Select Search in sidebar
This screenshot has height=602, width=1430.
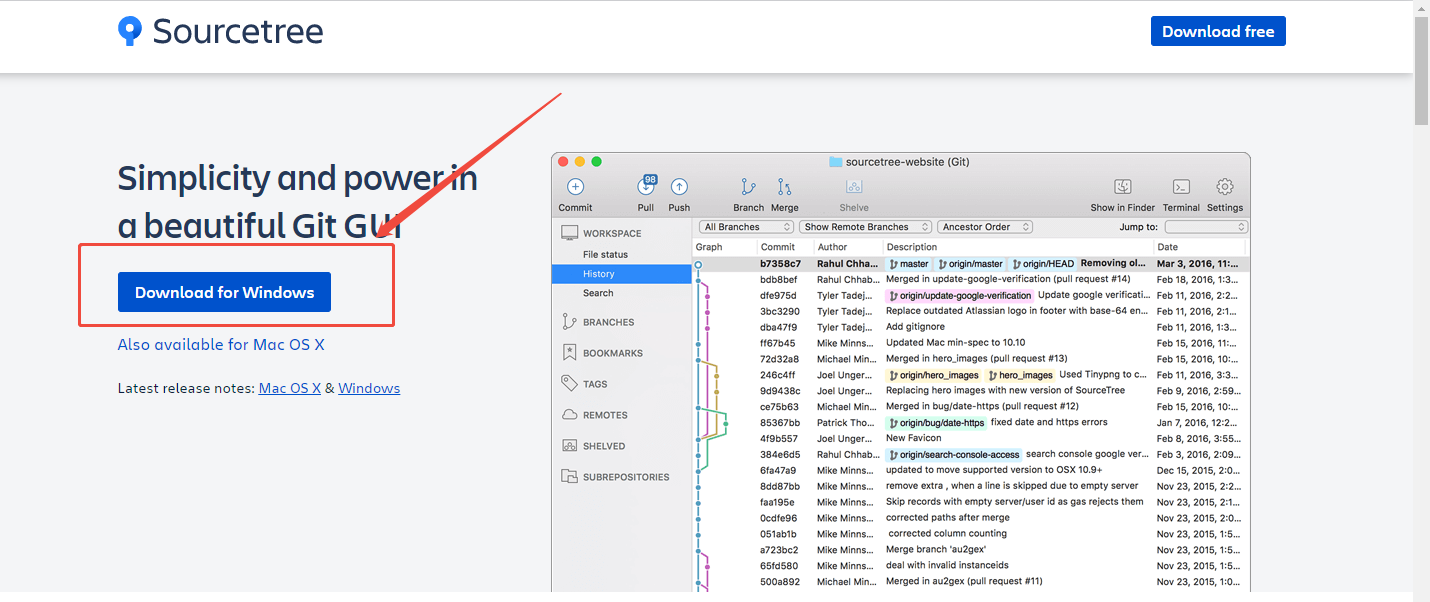click(598, 293)
